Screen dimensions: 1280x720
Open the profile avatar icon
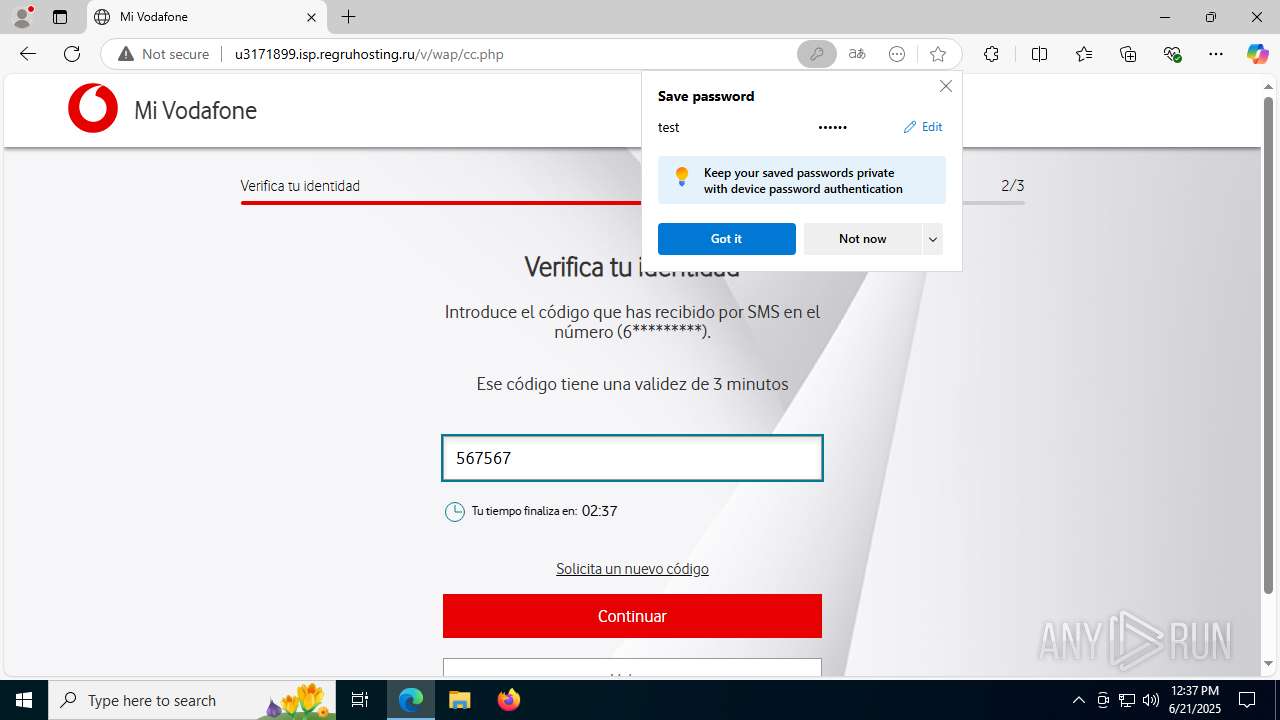(x=22, y=17)
